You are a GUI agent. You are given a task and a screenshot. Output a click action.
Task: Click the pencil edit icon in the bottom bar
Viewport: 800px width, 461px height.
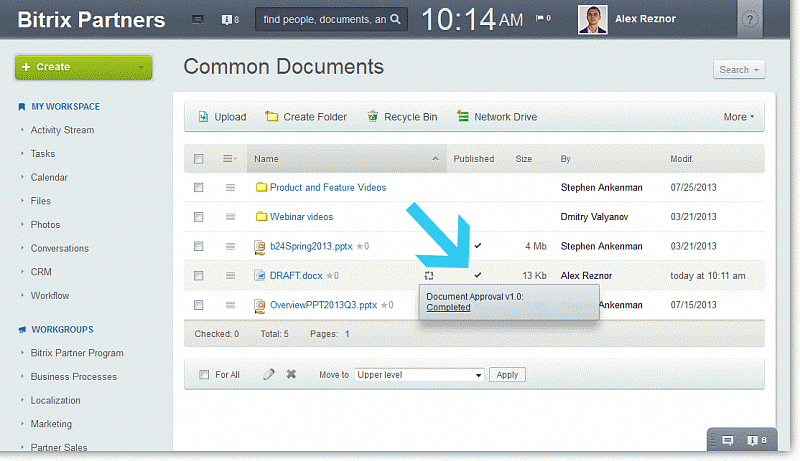click(269, 374)
